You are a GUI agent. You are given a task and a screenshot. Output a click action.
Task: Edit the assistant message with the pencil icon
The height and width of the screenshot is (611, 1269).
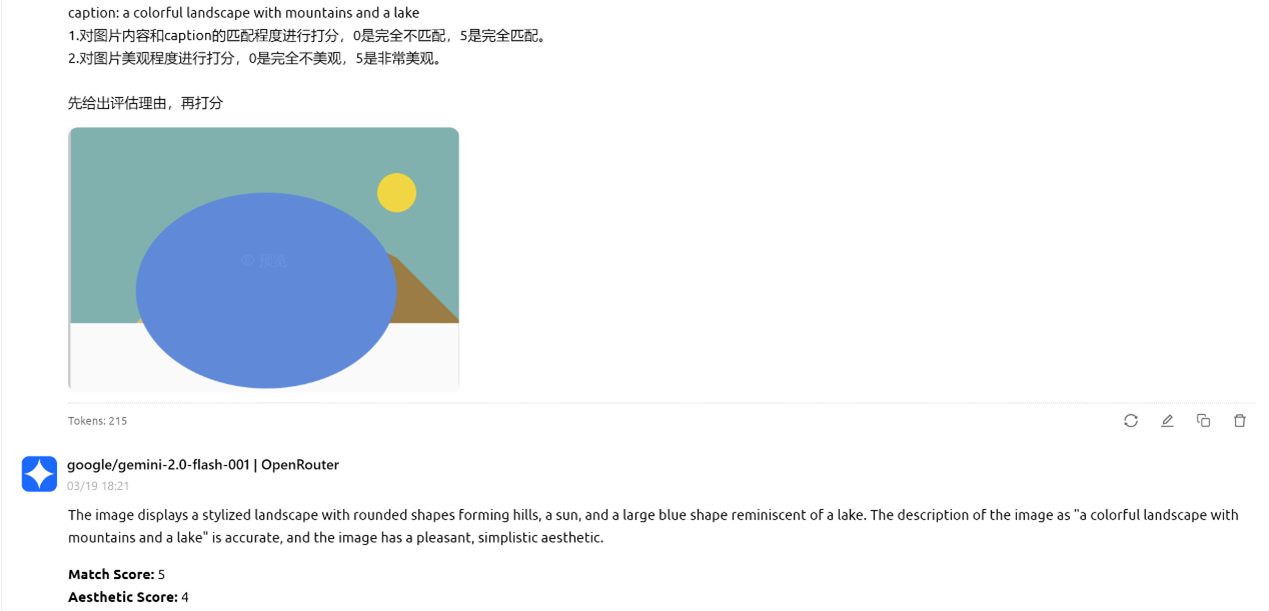pos(1167,420)
